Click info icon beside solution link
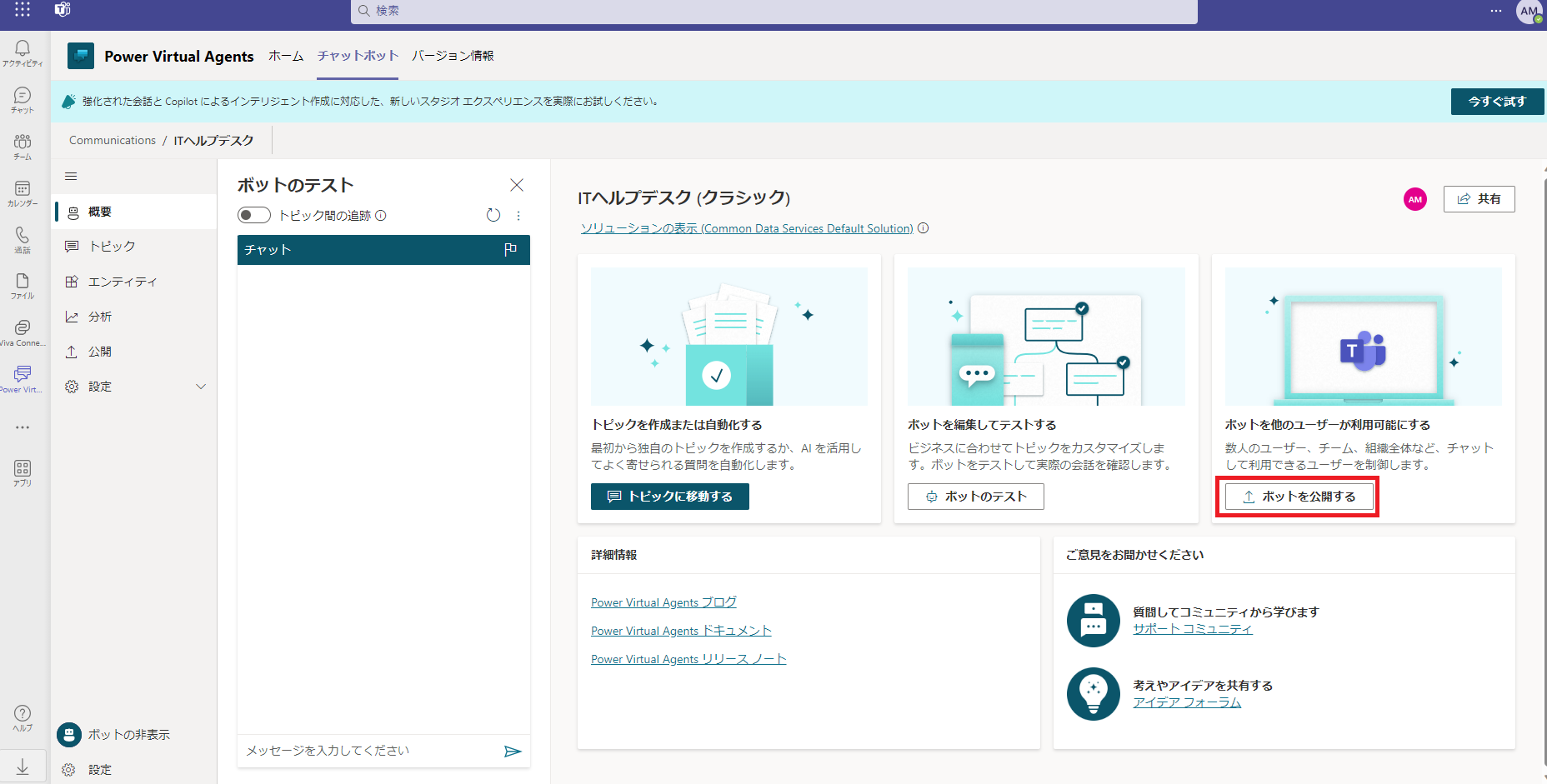 pos(924,228)
